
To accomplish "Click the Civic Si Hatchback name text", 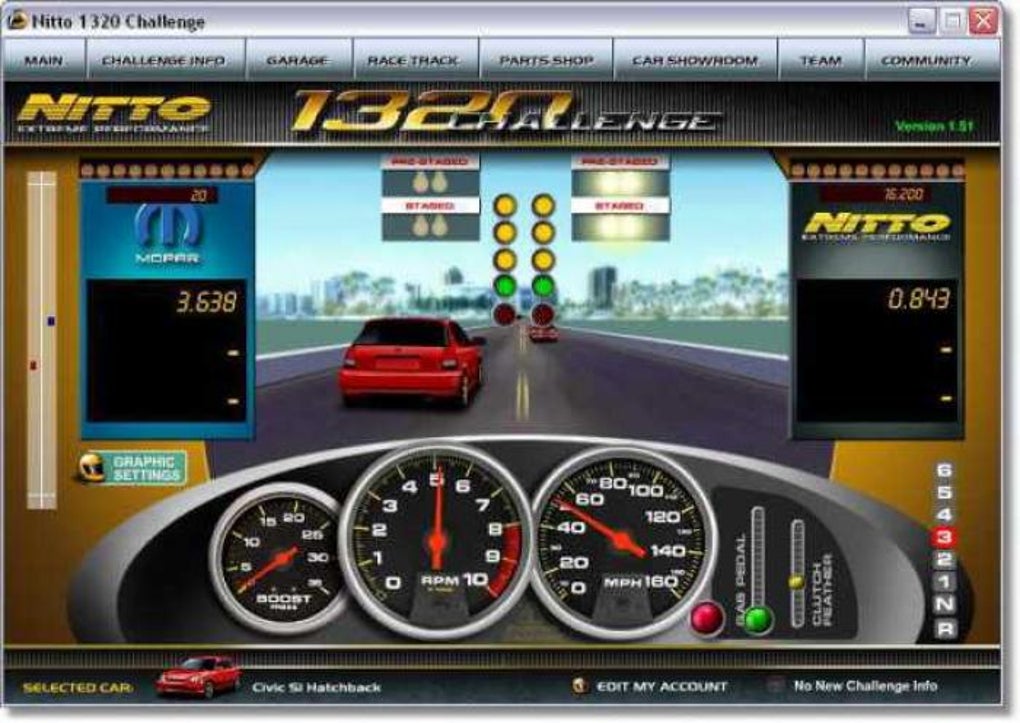I will coord(316,687).
